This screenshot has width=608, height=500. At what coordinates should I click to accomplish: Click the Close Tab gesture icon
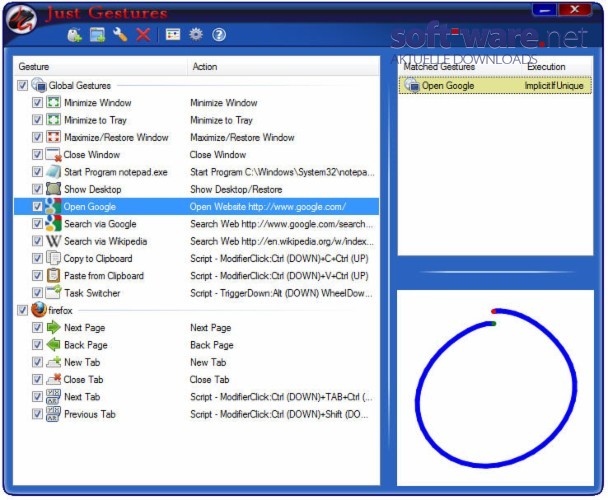coord(54,379)
